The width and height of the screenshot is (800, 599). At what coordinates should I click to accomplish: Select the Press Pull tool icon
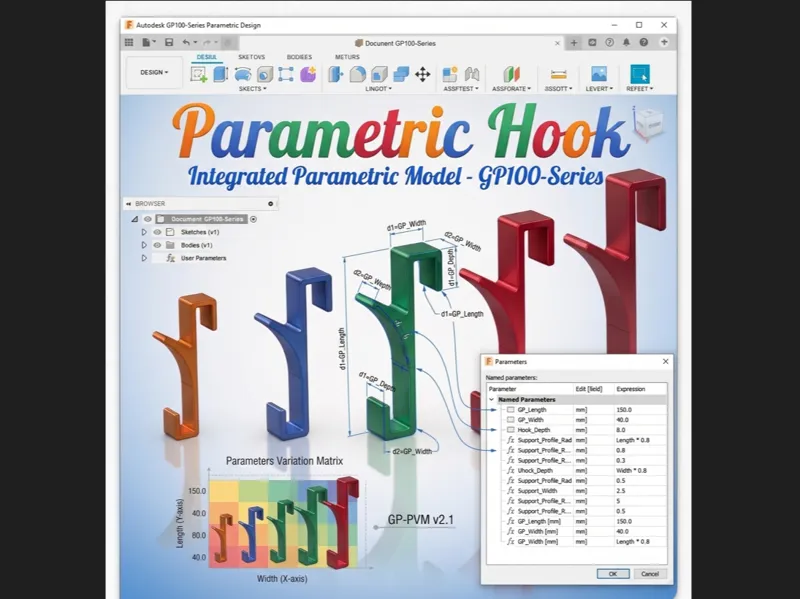click(335, 74)
